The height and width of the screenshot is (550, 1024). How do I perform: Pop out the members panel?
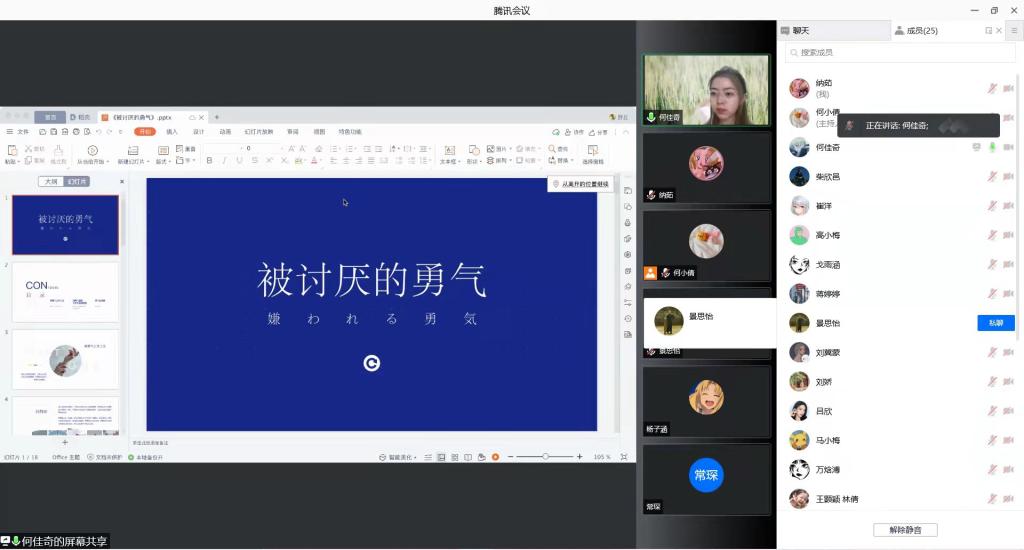click(989, 31)
